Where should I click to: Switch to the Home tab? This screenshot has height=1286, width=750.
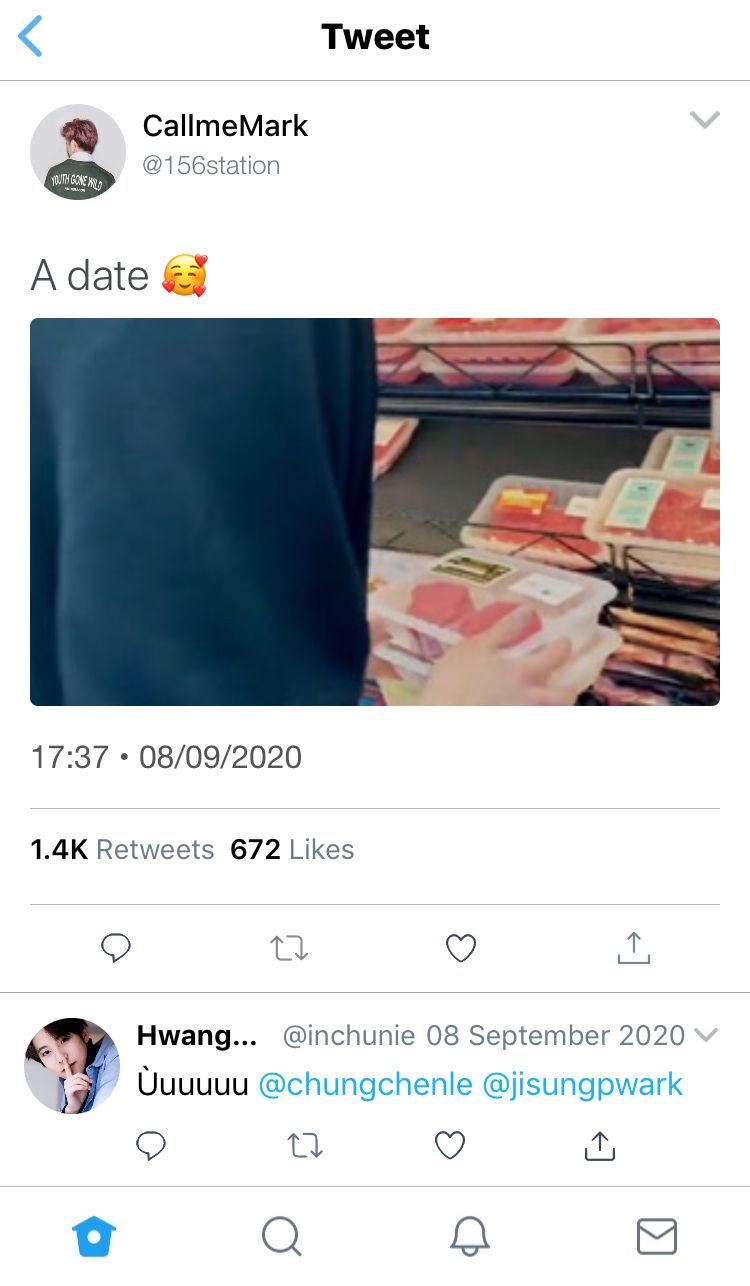(x=94, y=1237)
